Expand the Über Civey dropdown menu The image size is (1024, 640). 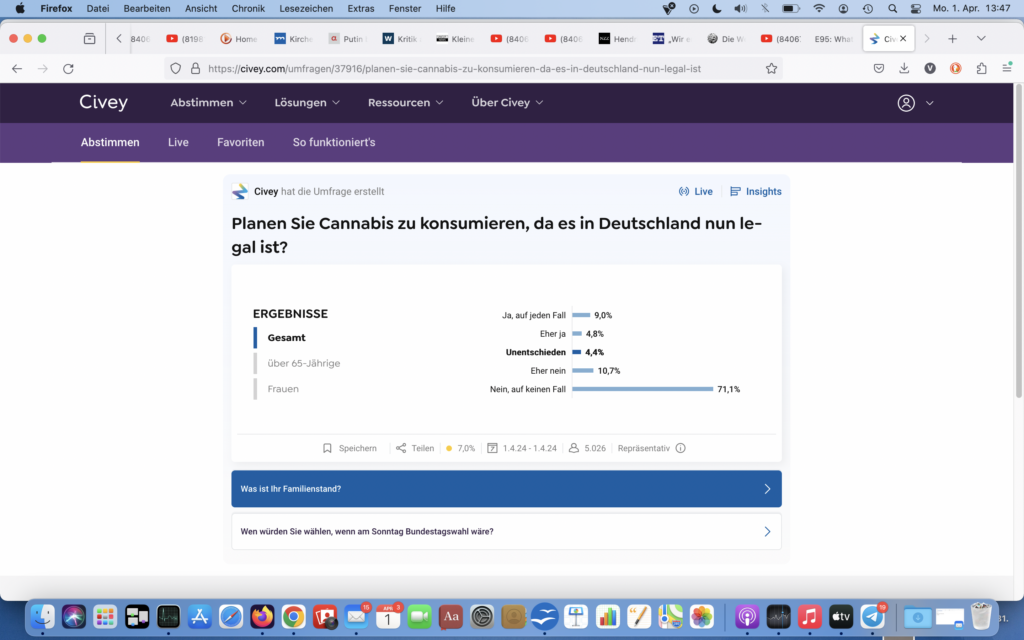pos(507,103)
